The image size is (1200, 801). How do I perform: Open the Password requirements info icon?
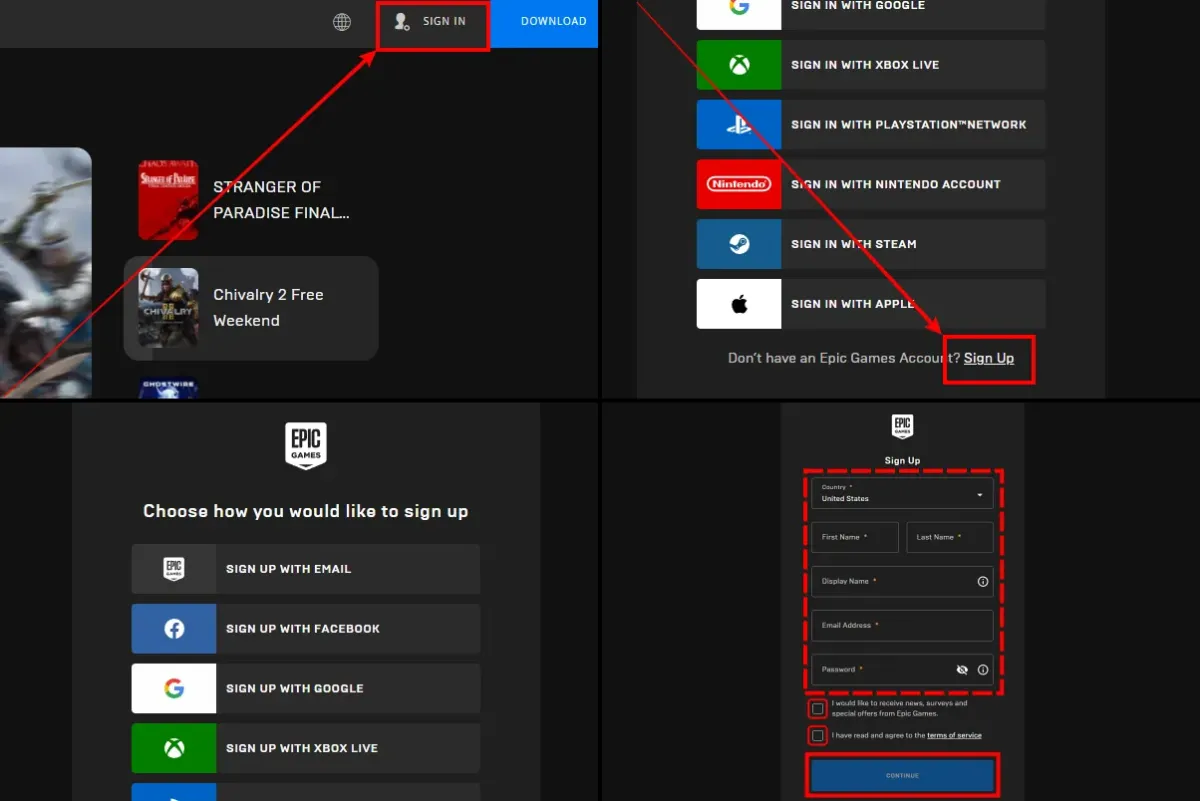click(x=983, y=670)
